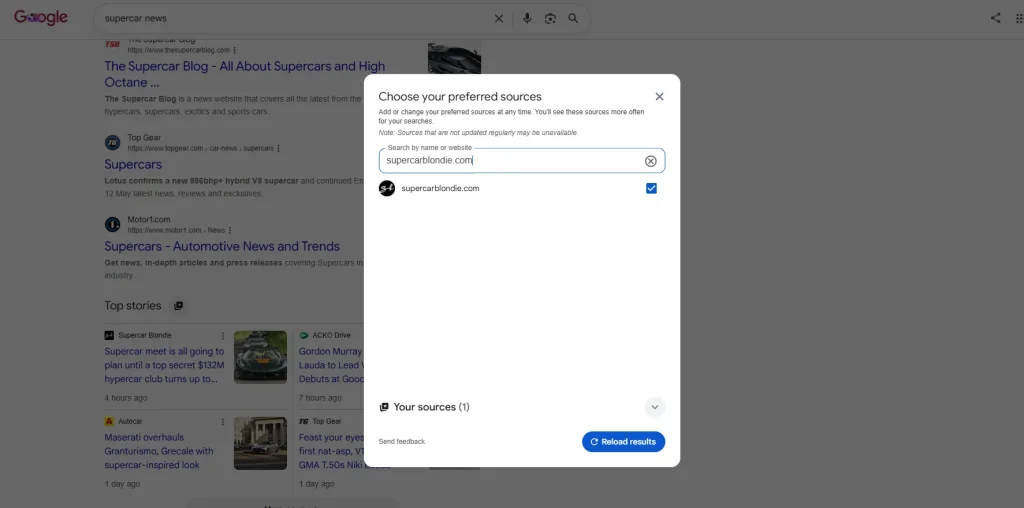Open more options for Supercar Blondie story
The width and height of the screenshot is (1024, 508).
point(223,336)
